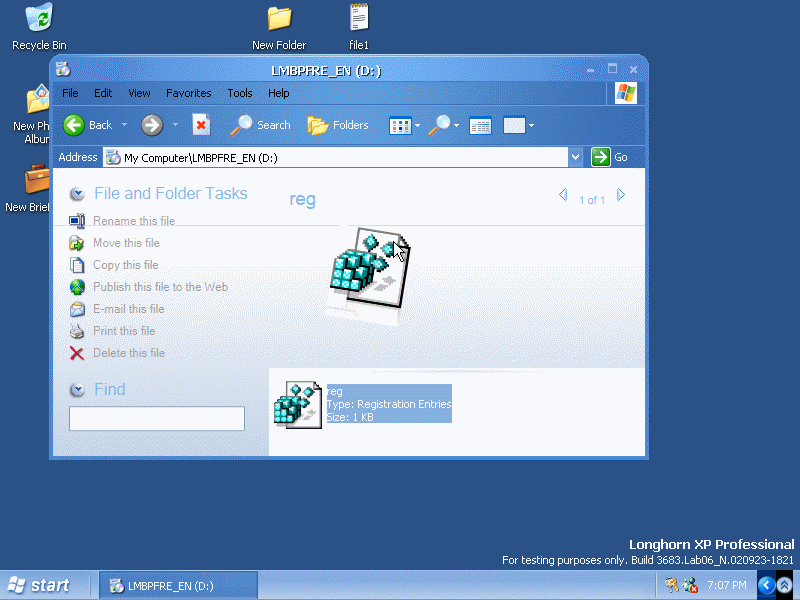Click Publish this file to the Web
Viewport: 800px width, 600px height.
[160, 287]
